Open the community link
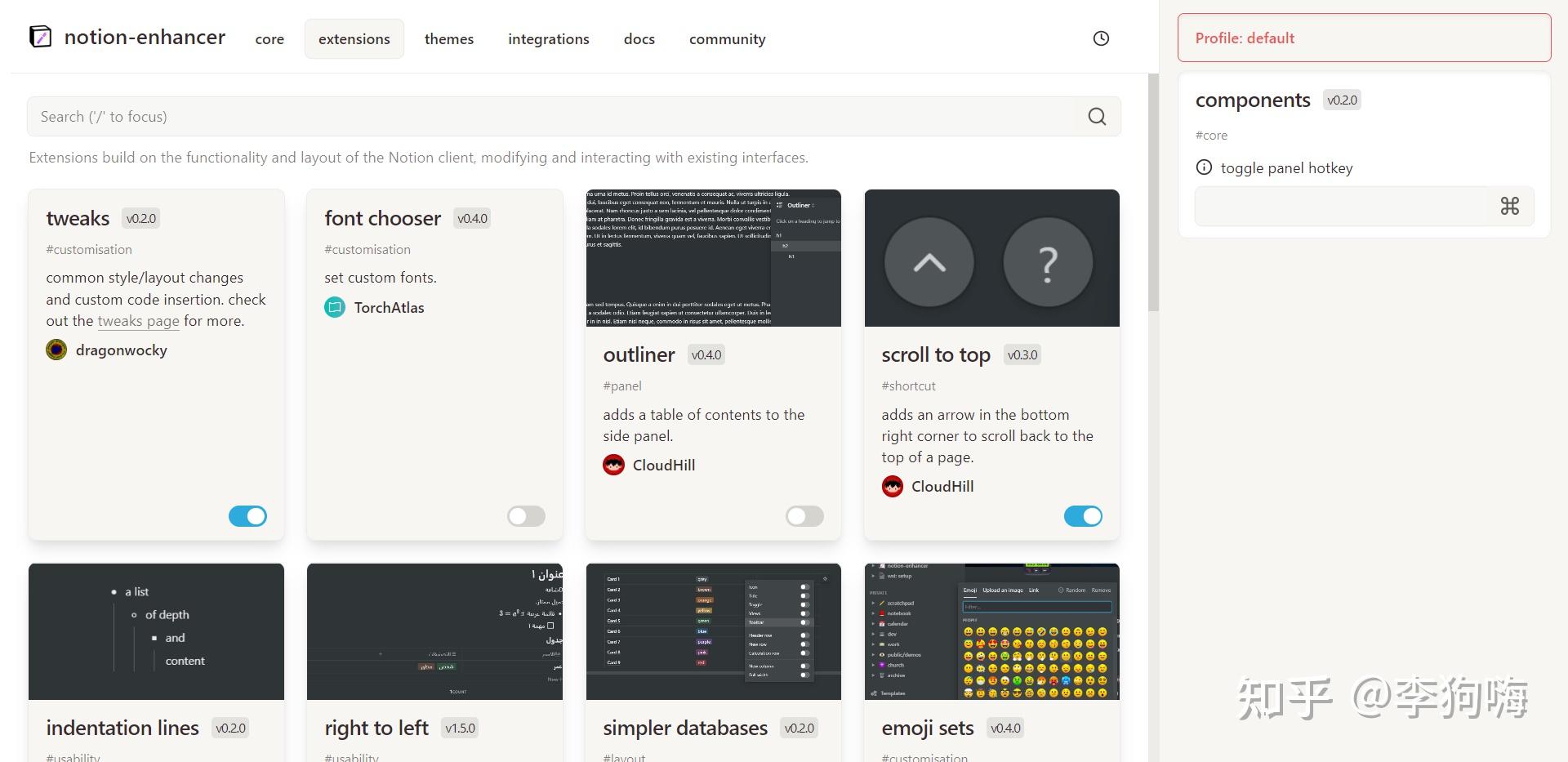The image size is (1568, 762). pyautogui.click(x=728, y=39)
